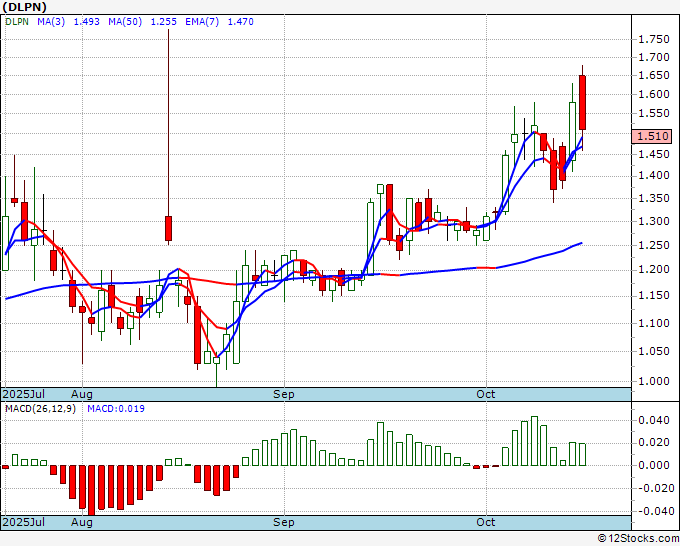Click the highlighted 1.510 current price tag
This screenshot has width=680, height=546.
652,136
